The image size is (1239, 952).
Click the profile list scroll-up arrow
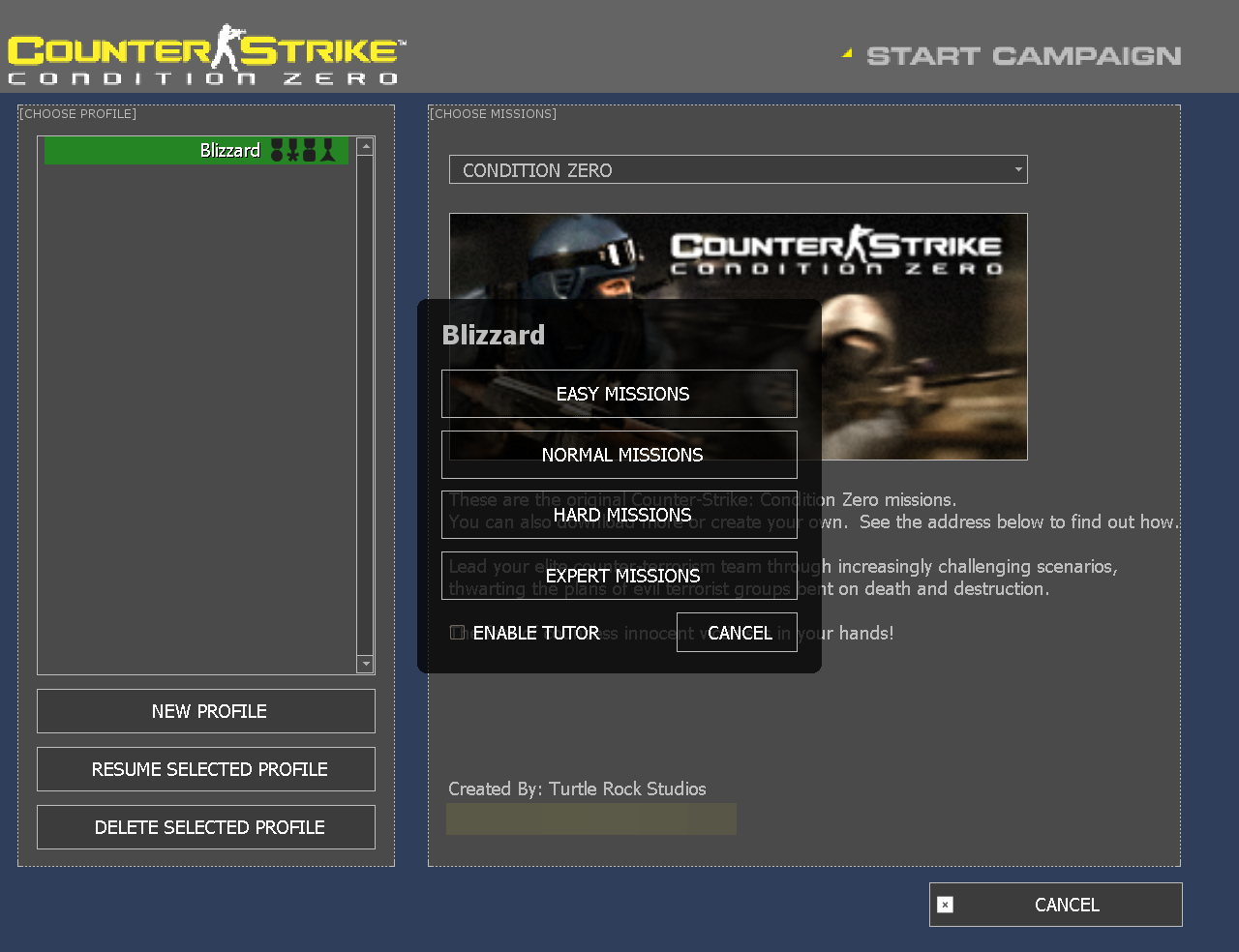(x=365, y=147)
